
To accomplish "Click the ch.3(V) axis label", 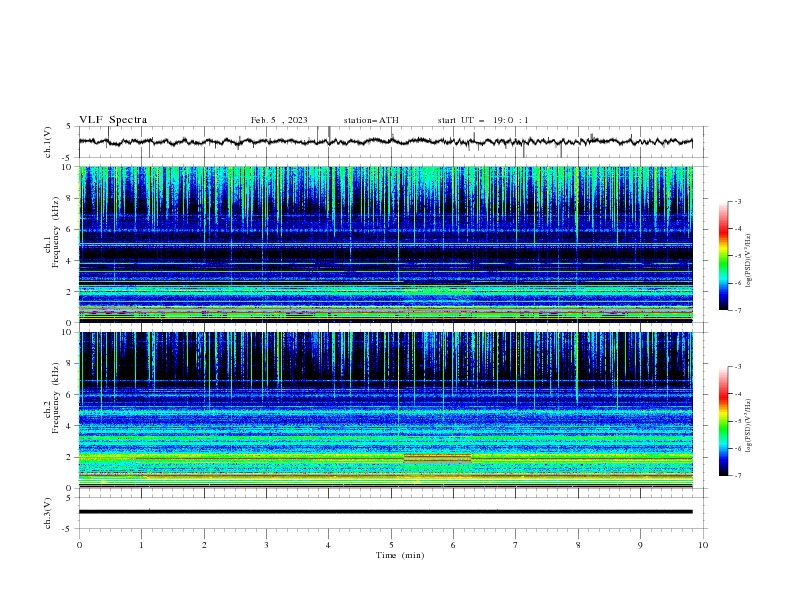I will tap(48, 513).
